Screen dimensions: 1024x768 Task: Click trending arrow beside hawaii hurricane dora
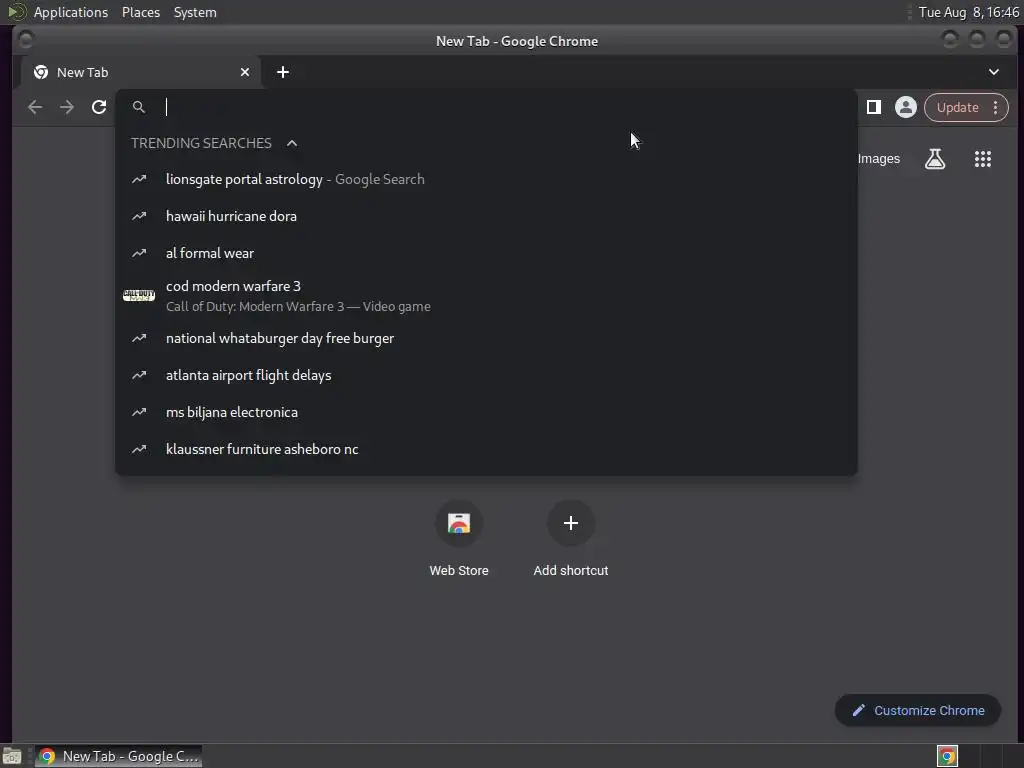tap(139, 216)
